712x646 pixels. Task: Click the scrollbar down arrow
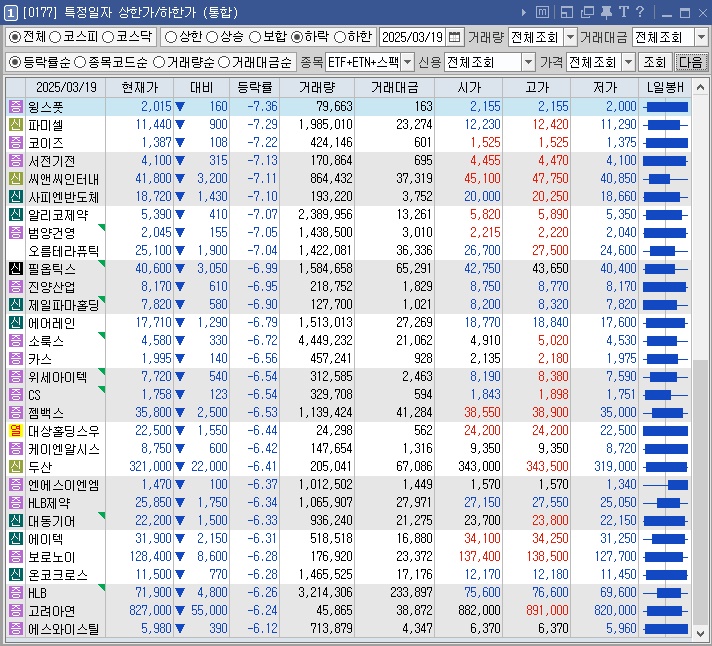700,632
